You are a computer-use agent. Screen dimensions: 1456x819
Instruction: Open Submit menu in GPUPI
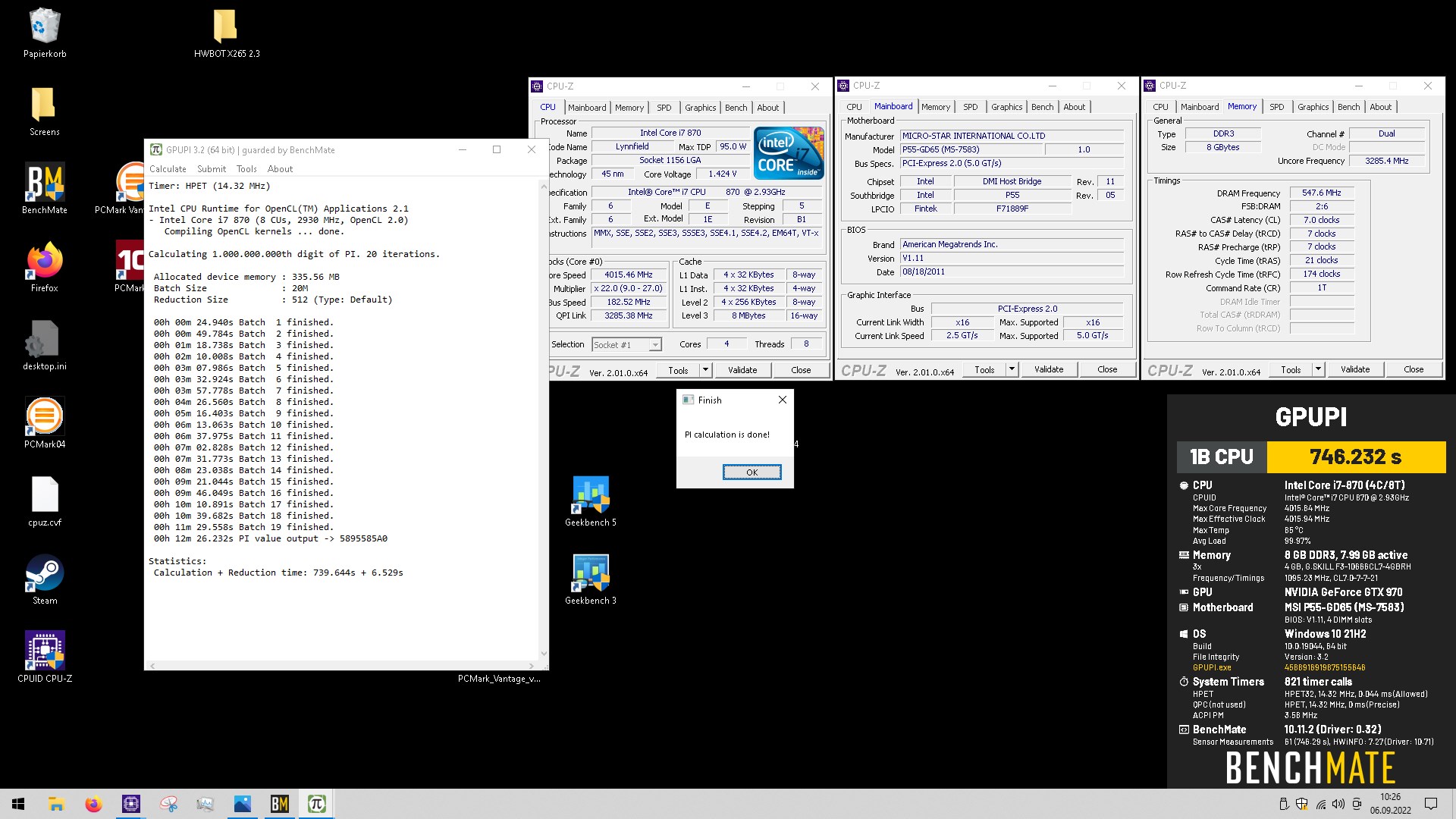coord(212,169)
